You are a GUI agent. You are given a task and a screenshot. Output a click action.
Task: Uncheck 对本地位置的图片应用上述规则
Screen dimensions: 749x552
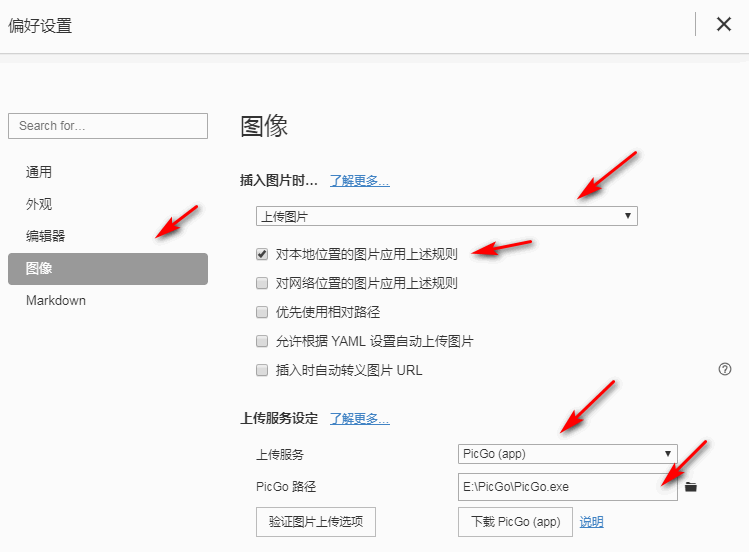click(262, 254)
